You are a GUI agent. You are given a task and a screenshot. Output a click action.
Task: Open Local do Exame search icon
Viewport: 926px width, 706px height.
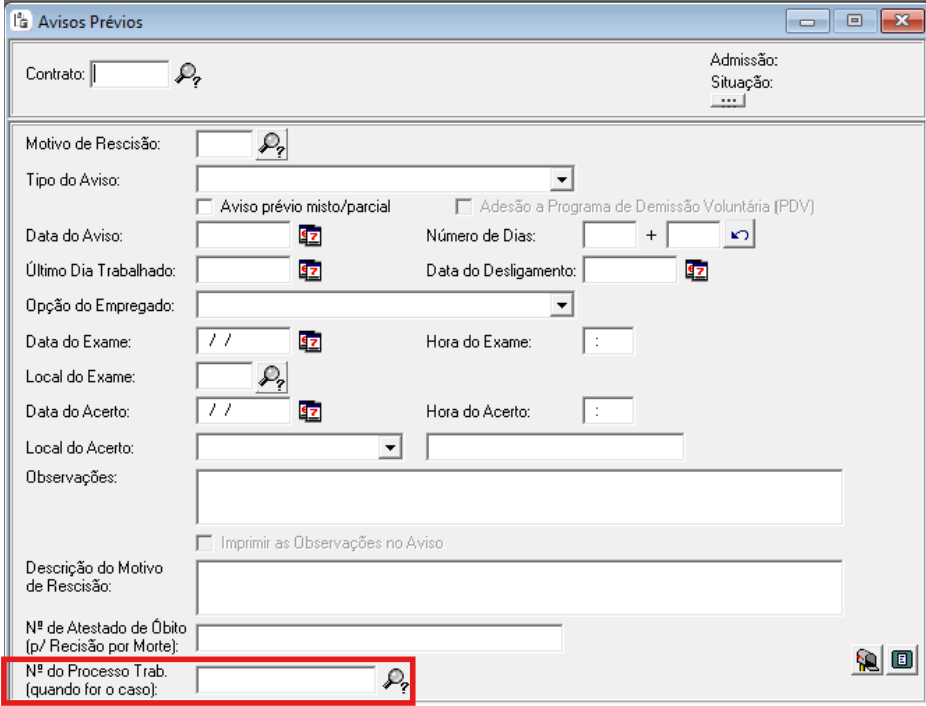(x=272, y=377)
